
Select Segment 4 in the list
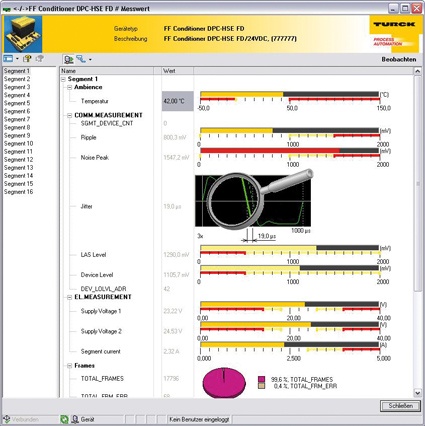(x=17, y=95)
